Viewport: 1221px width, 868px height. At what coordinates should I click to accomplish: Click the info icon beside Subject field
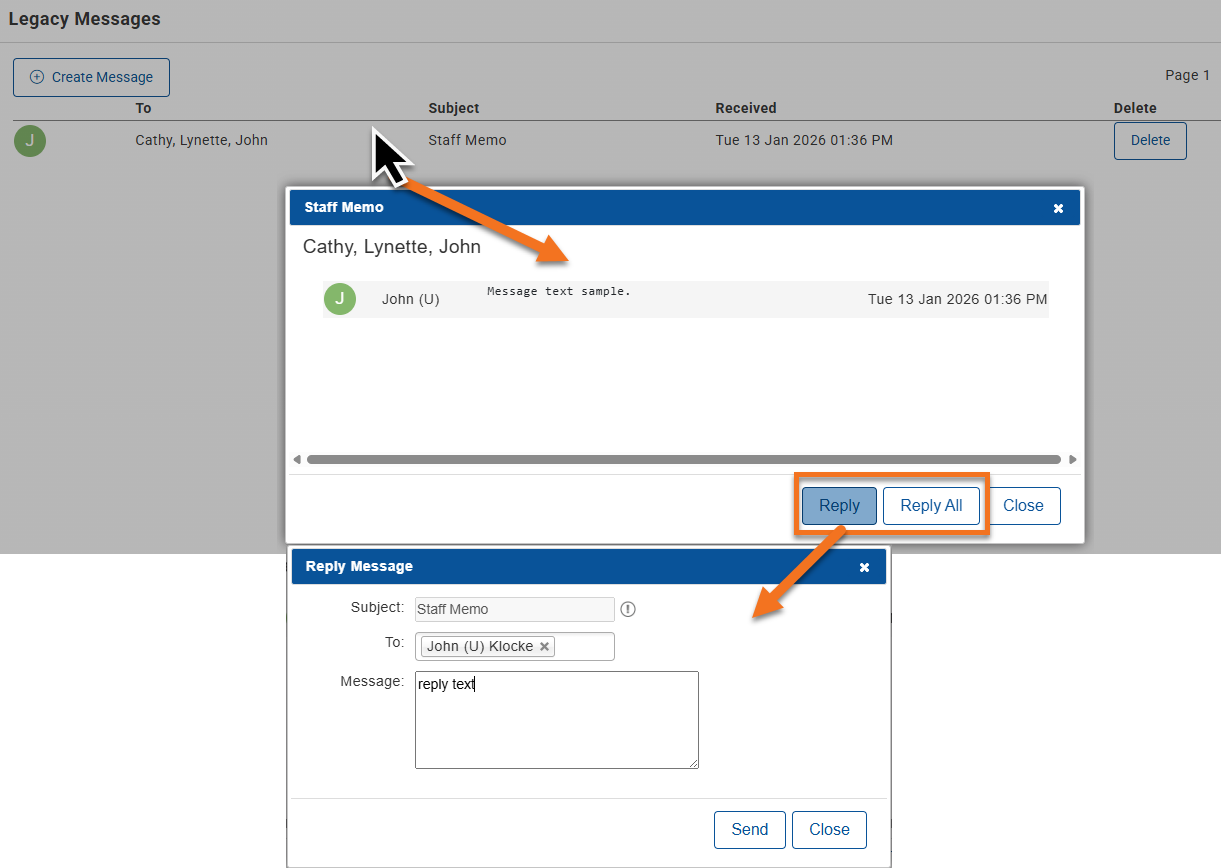coord(628,609)
